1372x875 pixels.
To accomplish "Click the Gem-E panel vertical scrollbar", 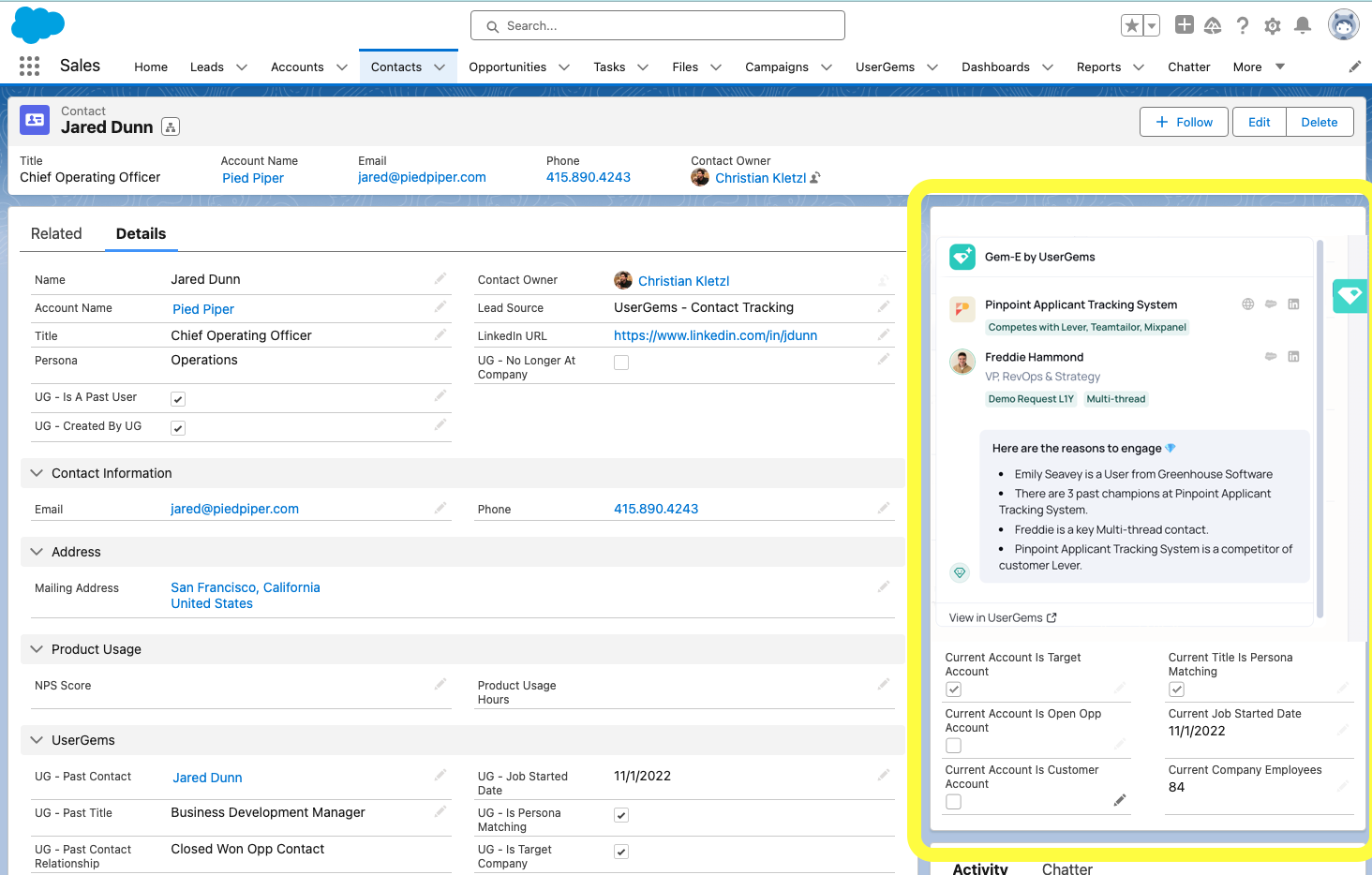I will pyautogui.click(x=1320, y=429).
